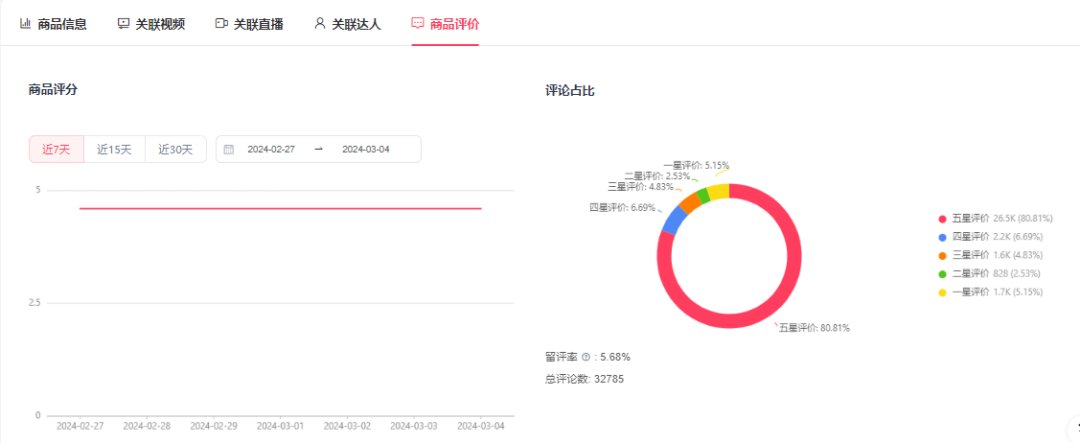The height and width of the screenshot is (443, 1080).
Task: Select the 商品评价 tab
Action: pos(445,24)
